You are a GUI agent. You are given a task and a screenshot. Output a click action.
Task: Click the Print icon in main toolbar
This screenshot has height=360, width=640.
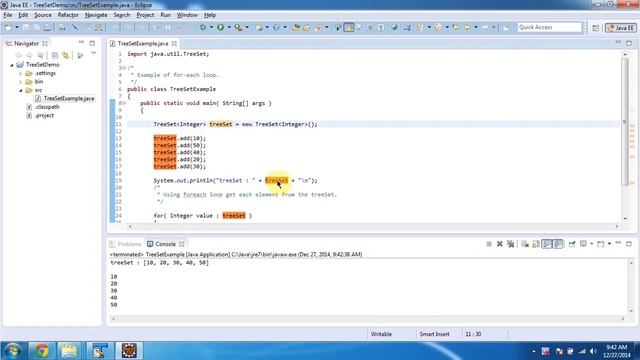pyautogui.click(x=62, y=27)
